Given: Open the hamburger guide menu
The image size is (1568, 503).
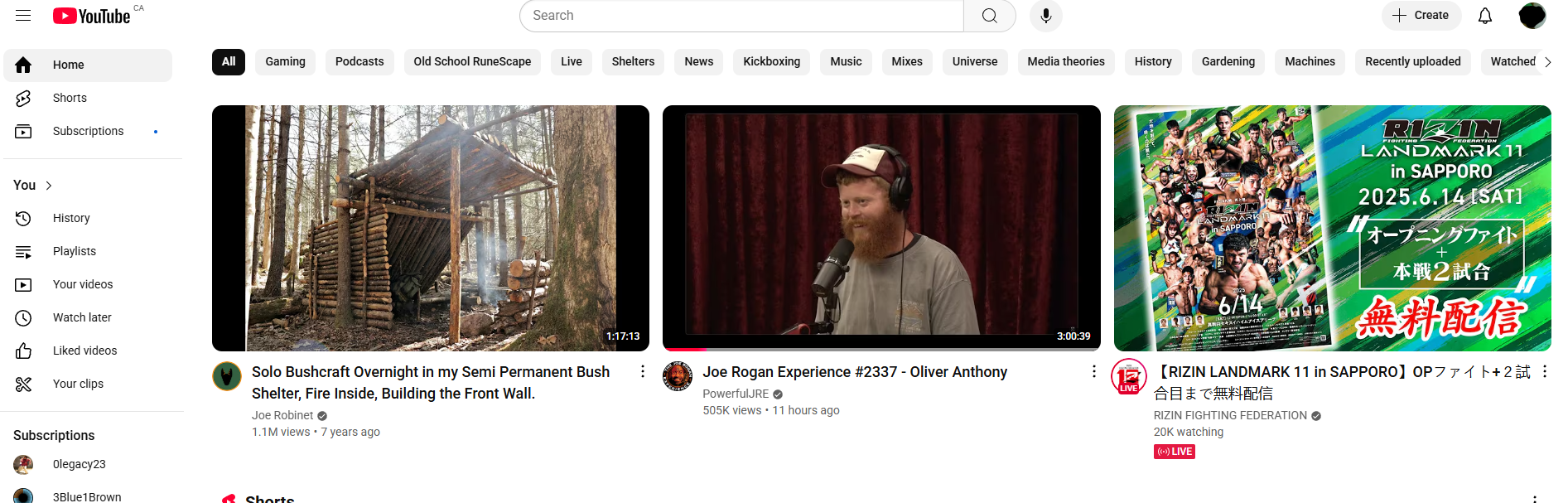Looking at the screenshot, I should pyautogui.click(x=23, y=16).
